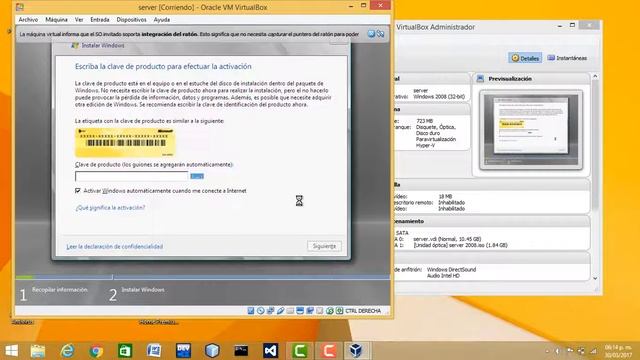Launch Internet Explorer from taskbar
Viewport: 640px width, 360px height.
(67, 351)
